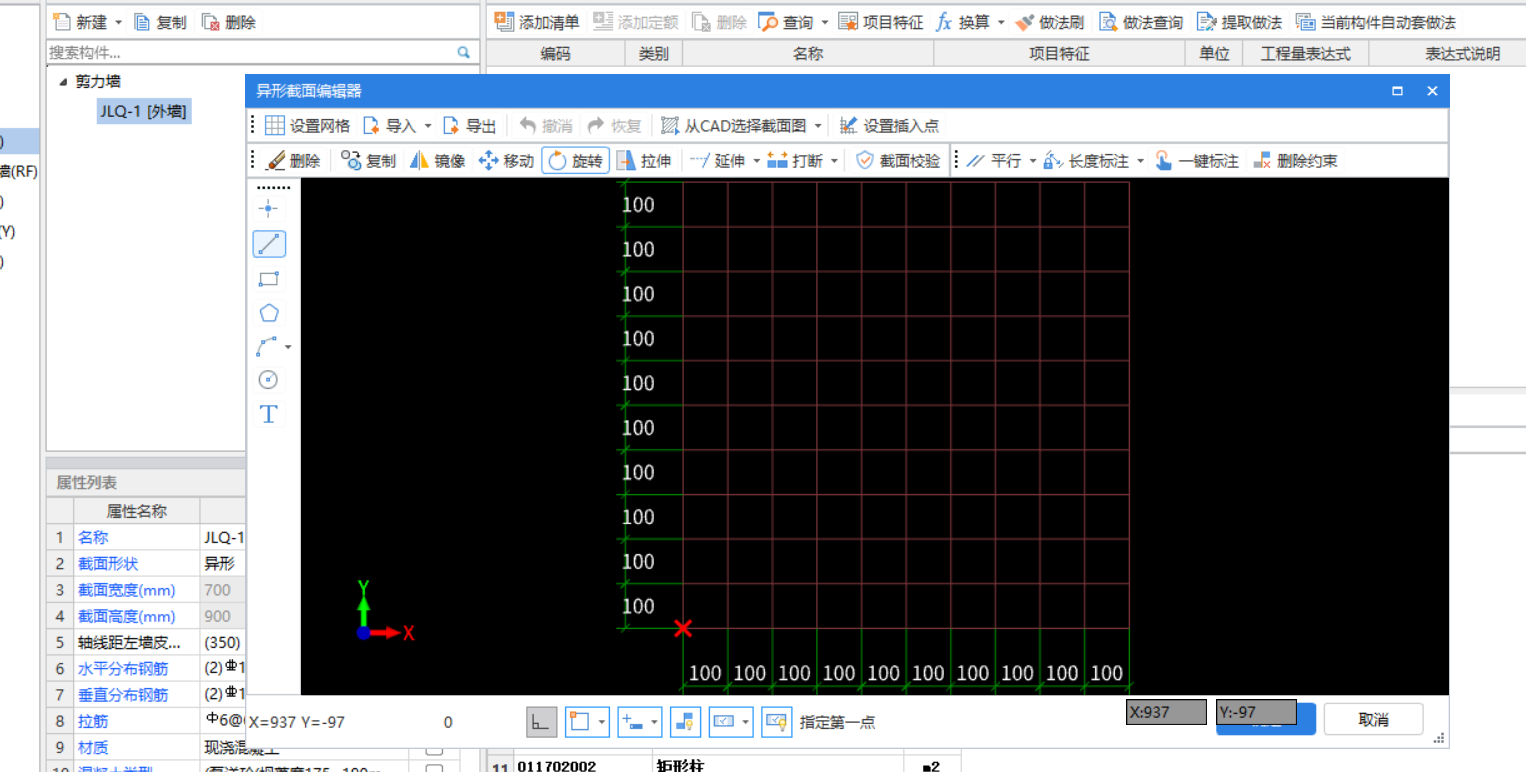Select the pentagon polygon drawing tool
Image resolution: width=1526 pixels, height=772 pixels.
pos(269,313)
